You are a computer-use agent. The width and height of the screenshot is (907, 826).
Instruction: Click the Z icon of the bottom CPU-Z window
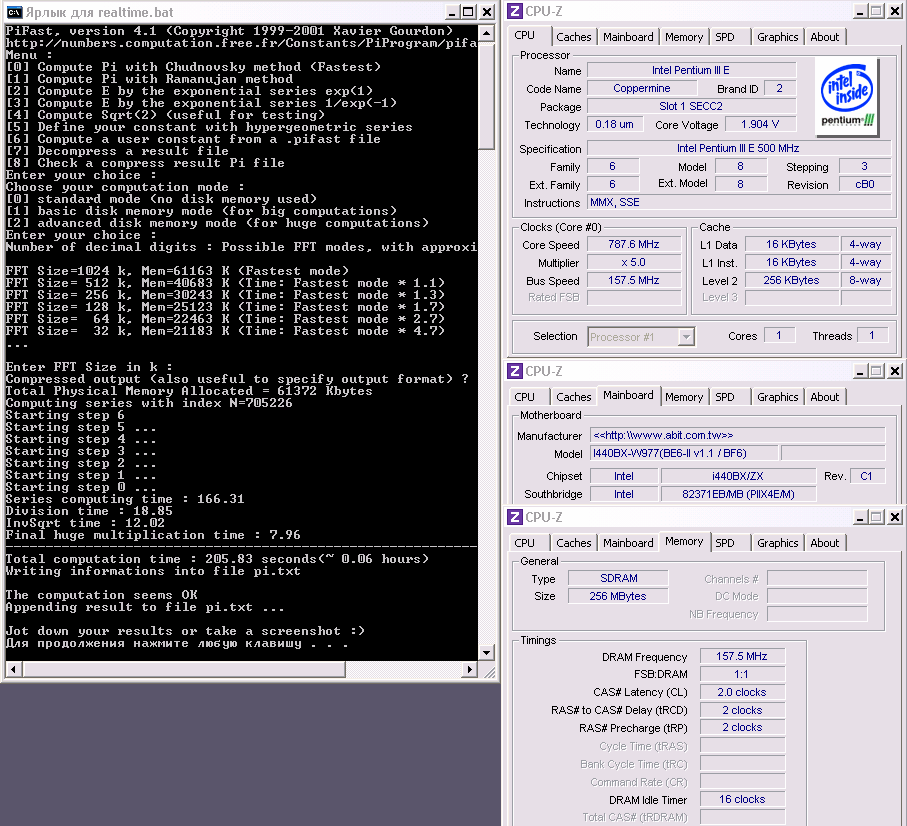[515, 517]
